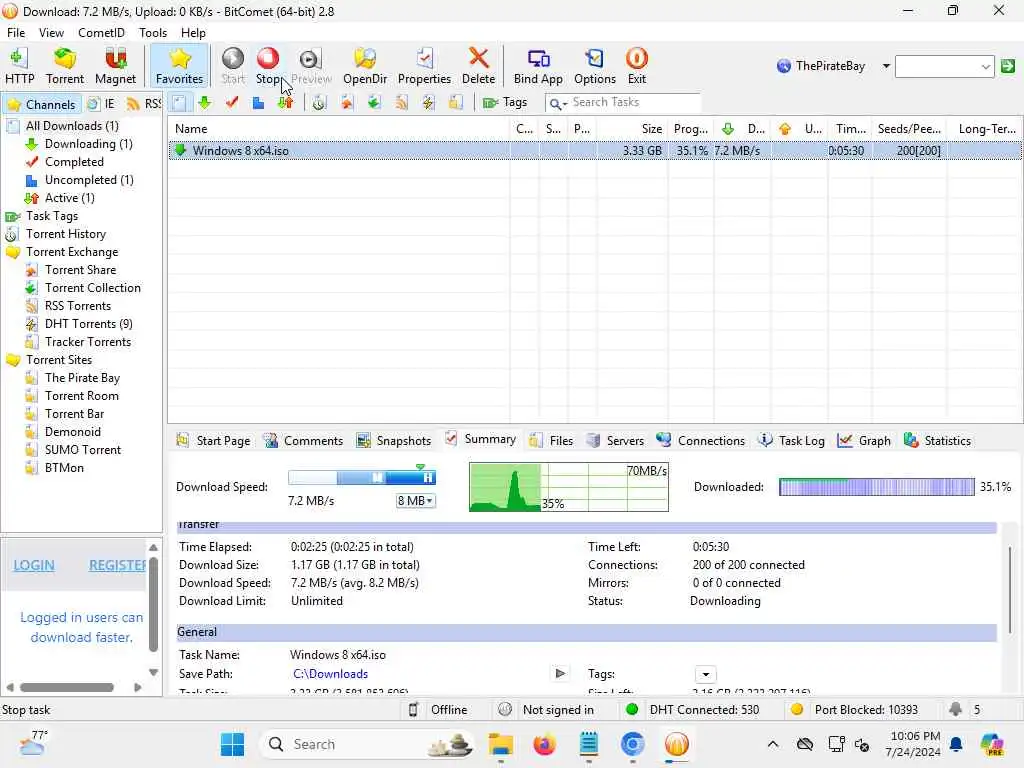The image size is (1024, 768).
Task: Open the Tags toolbar button
Action: pos(504,103)
